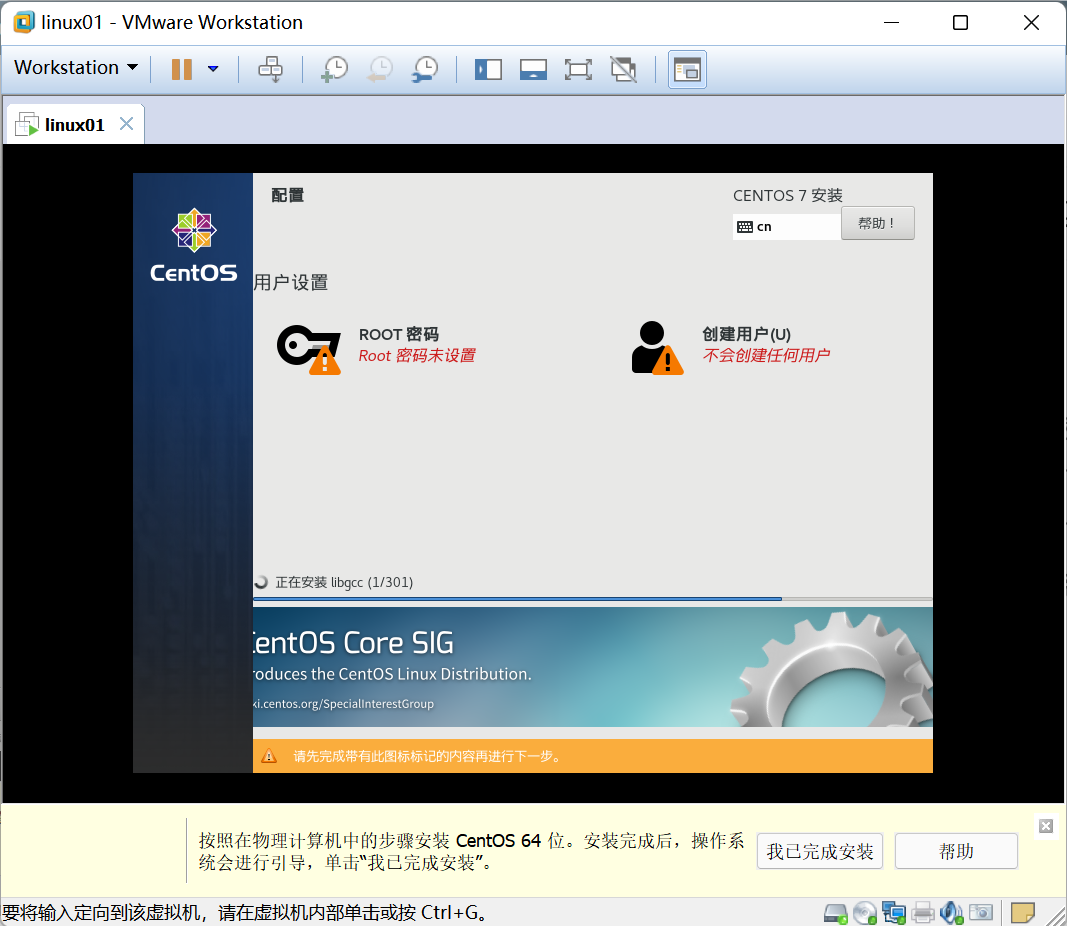Click the CD/DVD drive status icon
The image size is (1067, 926).
point(865,912)
